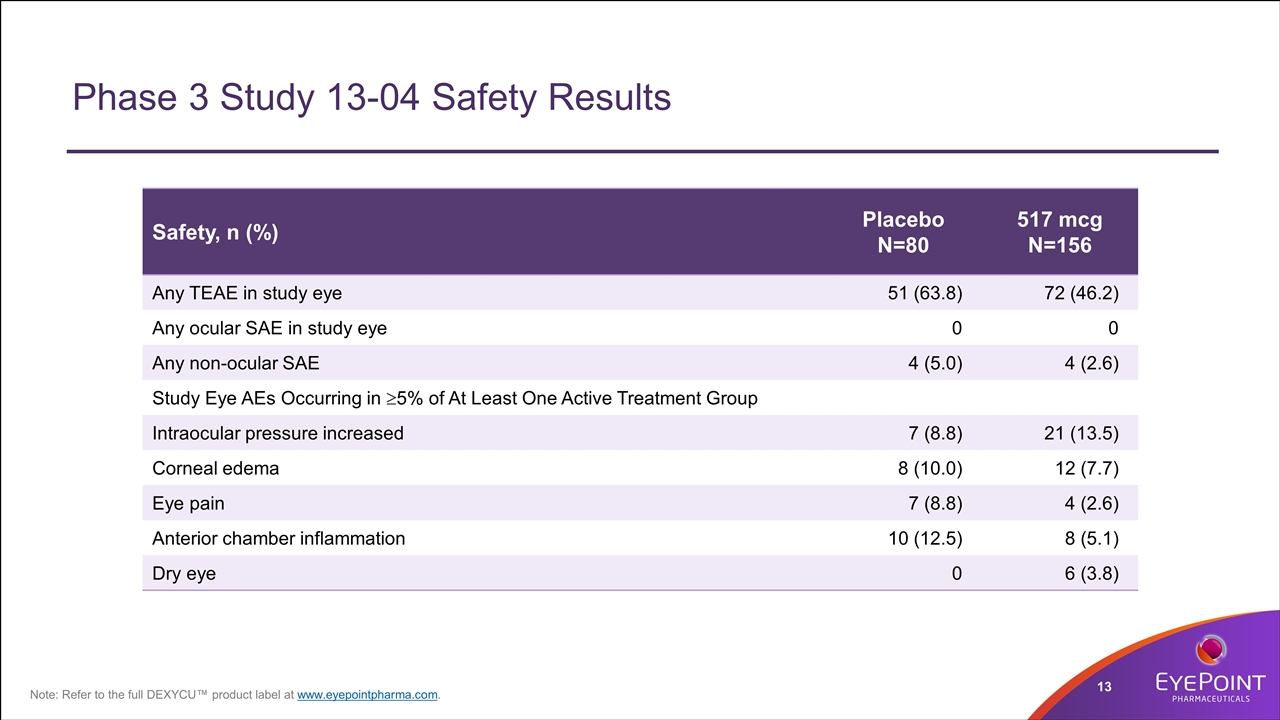Select the 'Study Eye AEs Occurring in ≥5%' subheading

pos(454,398)
